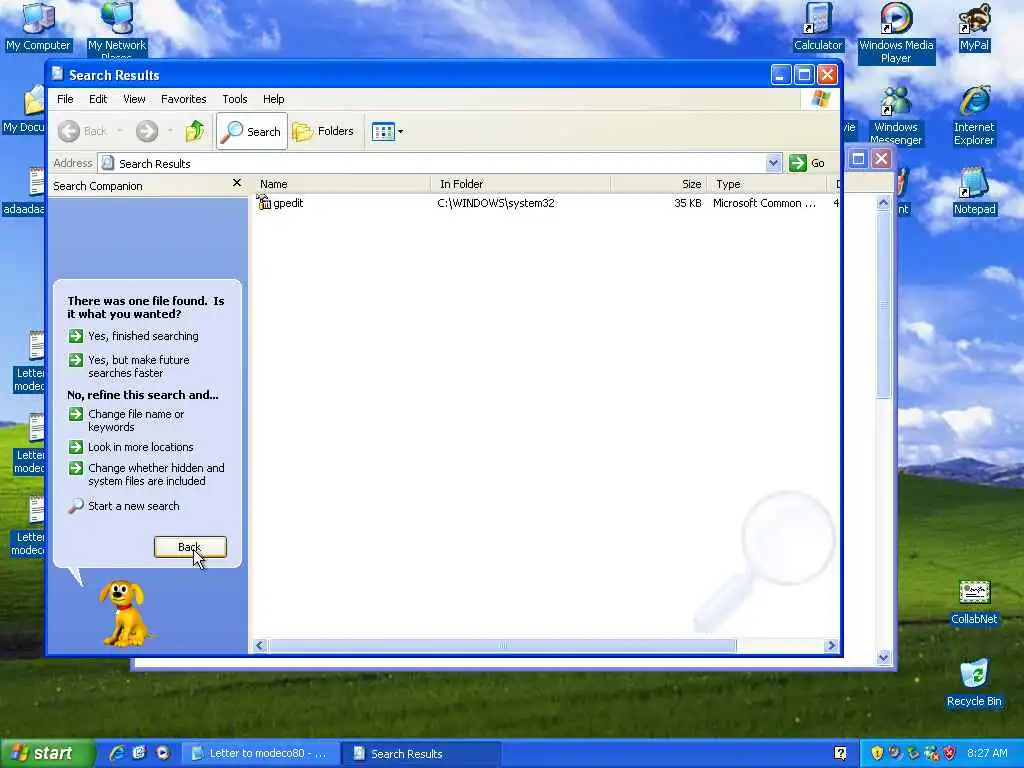Open My Computer desktop icon
Viewport: 1024px width, 768px height.
pyautogui.click(x=38, y=27)
